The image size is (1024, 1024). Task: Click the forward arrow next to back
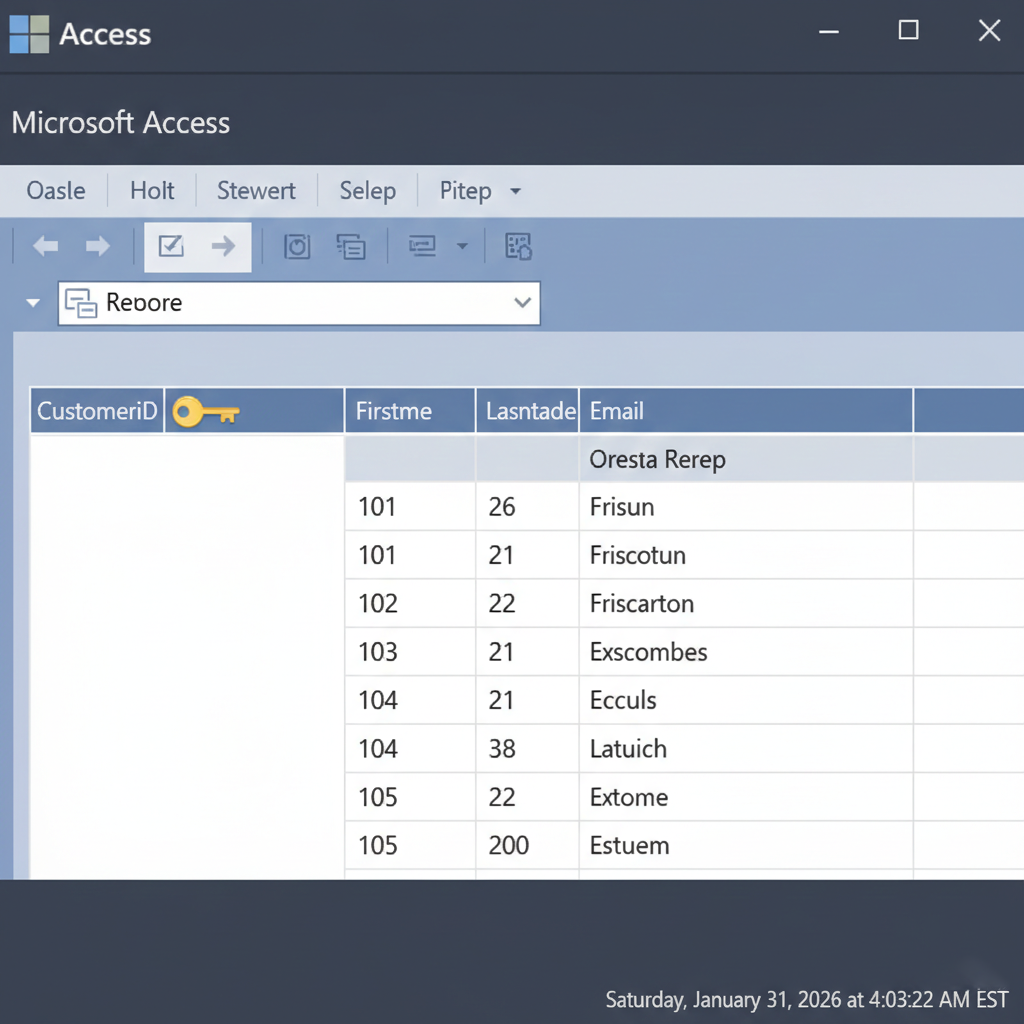point(98,247)
